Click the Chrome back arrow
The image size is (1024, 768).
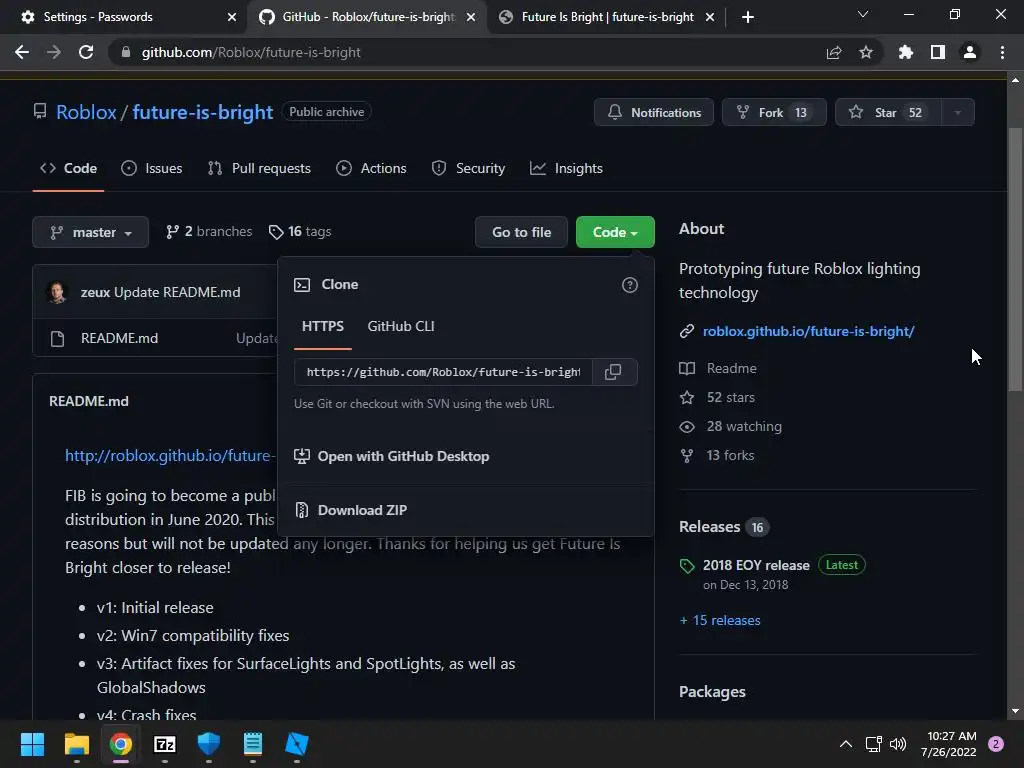pyautogui.click(x=22, y=52)
